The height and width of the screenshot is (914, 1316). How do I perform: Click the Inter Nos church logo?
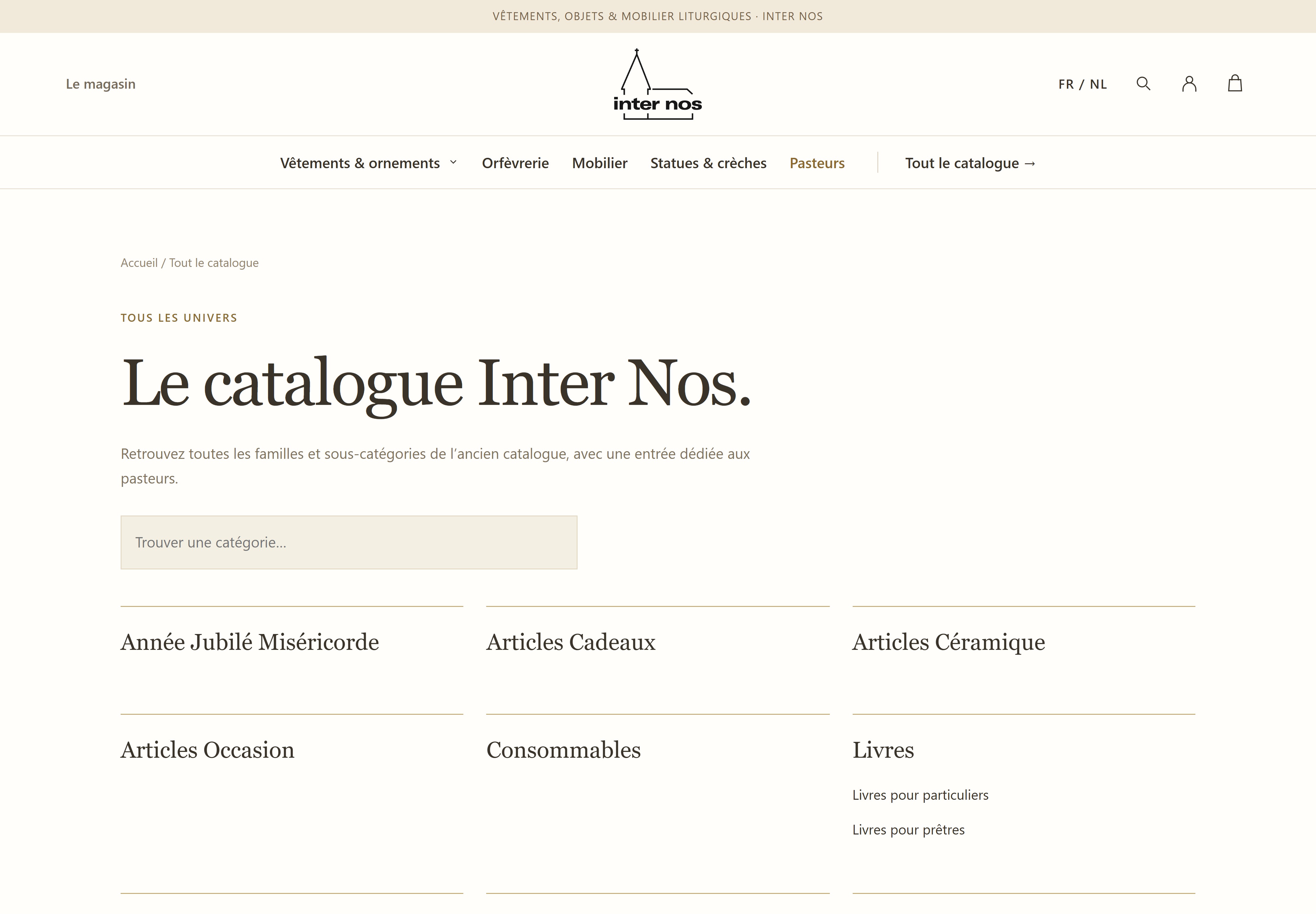point(657,84)
